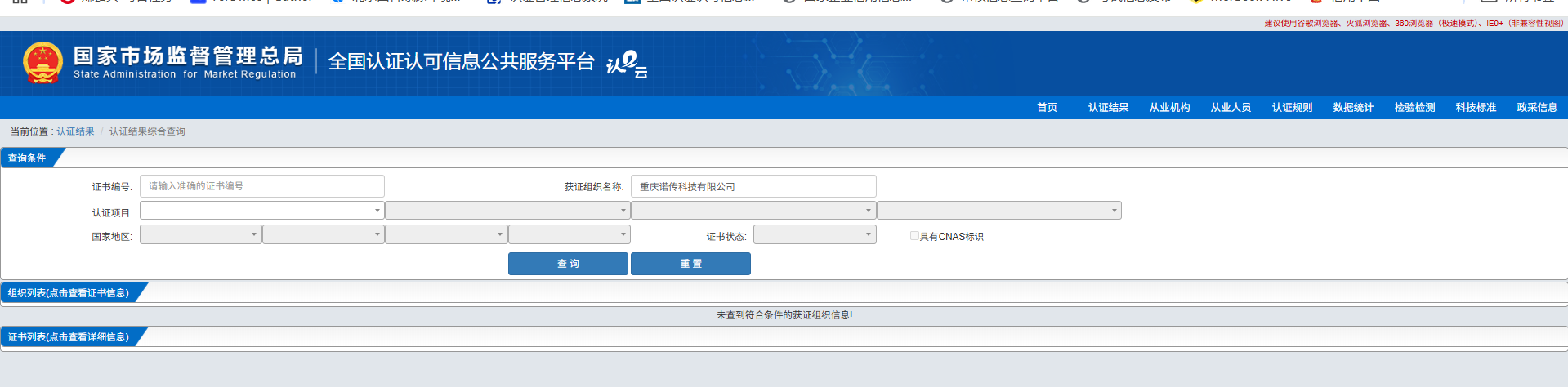Open the fourth 国家地区 dropdown
The image size is (1568, 387).
coord(570,234)
